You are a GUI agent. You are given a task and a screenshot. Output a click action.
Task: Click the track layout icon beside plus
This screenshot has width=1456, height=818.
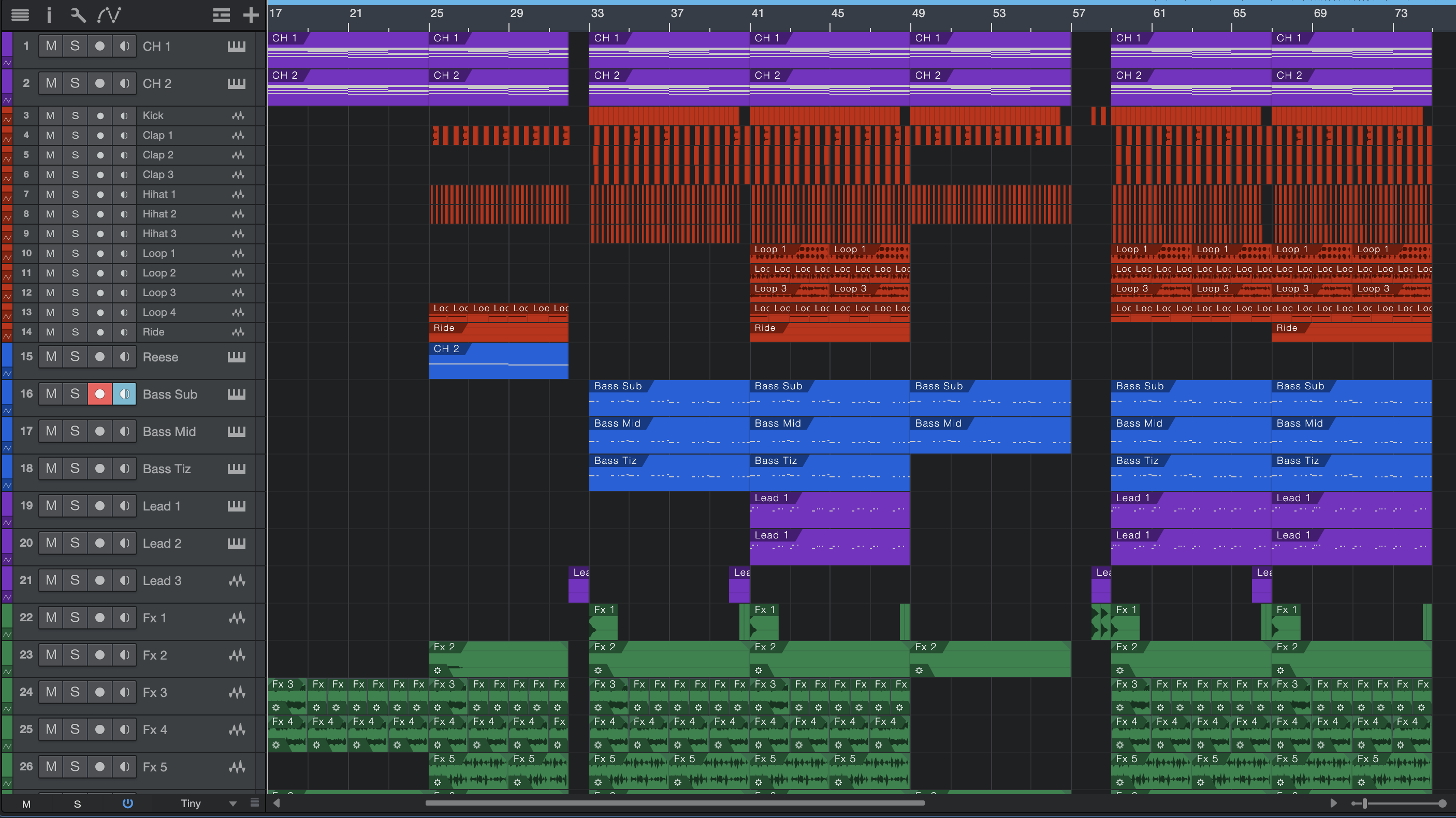(x=221, y=15)
